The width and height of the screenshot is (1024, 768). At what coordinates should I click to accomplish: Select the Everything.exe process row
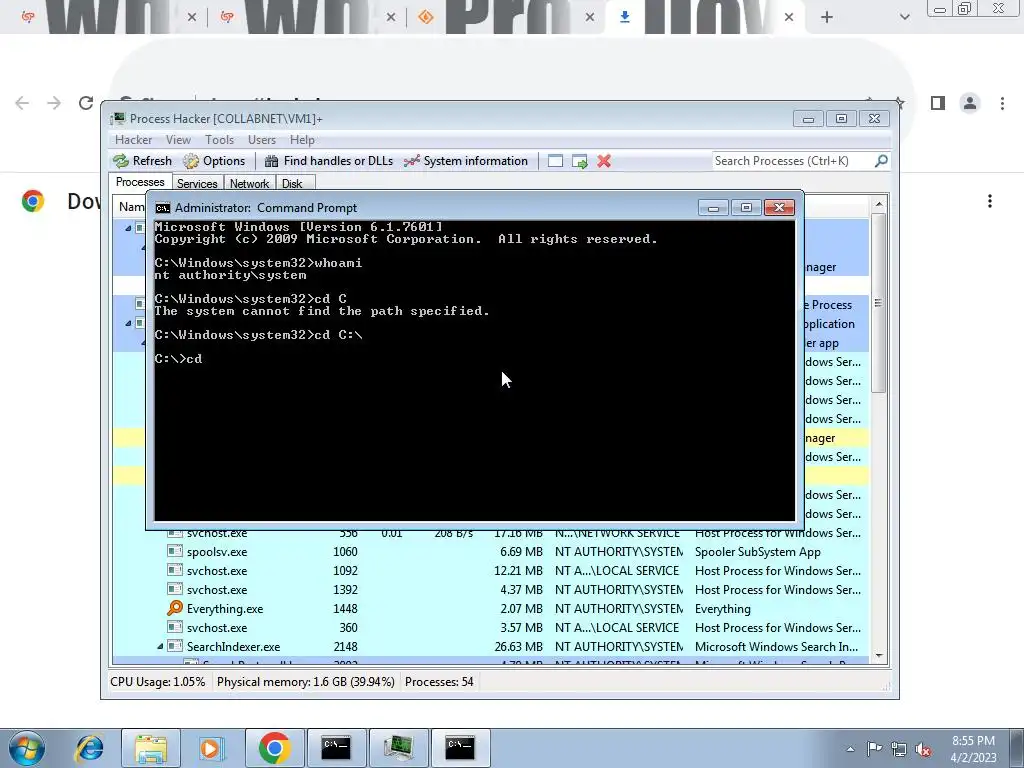[490, 609]
